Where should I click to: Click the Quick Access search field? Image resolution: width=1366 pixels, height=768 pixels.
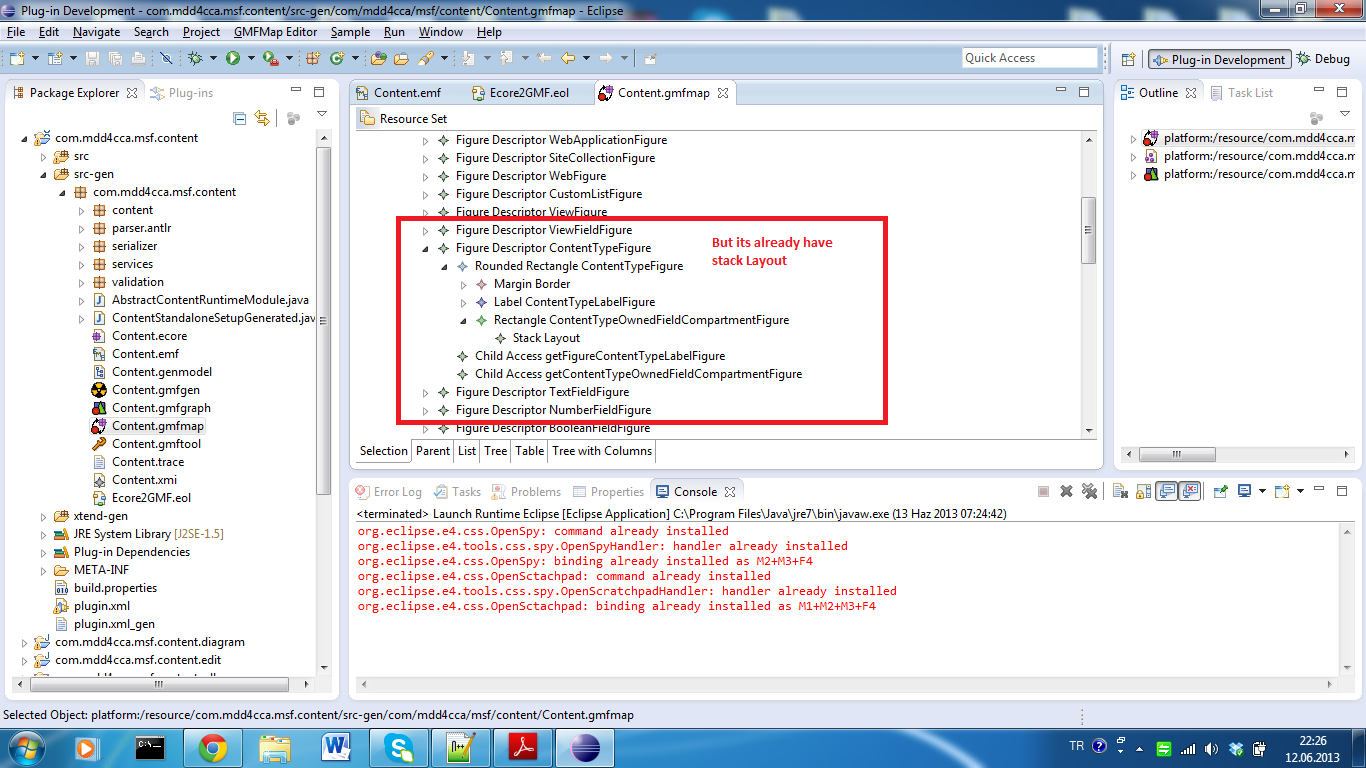click(x=1030, y=58)
